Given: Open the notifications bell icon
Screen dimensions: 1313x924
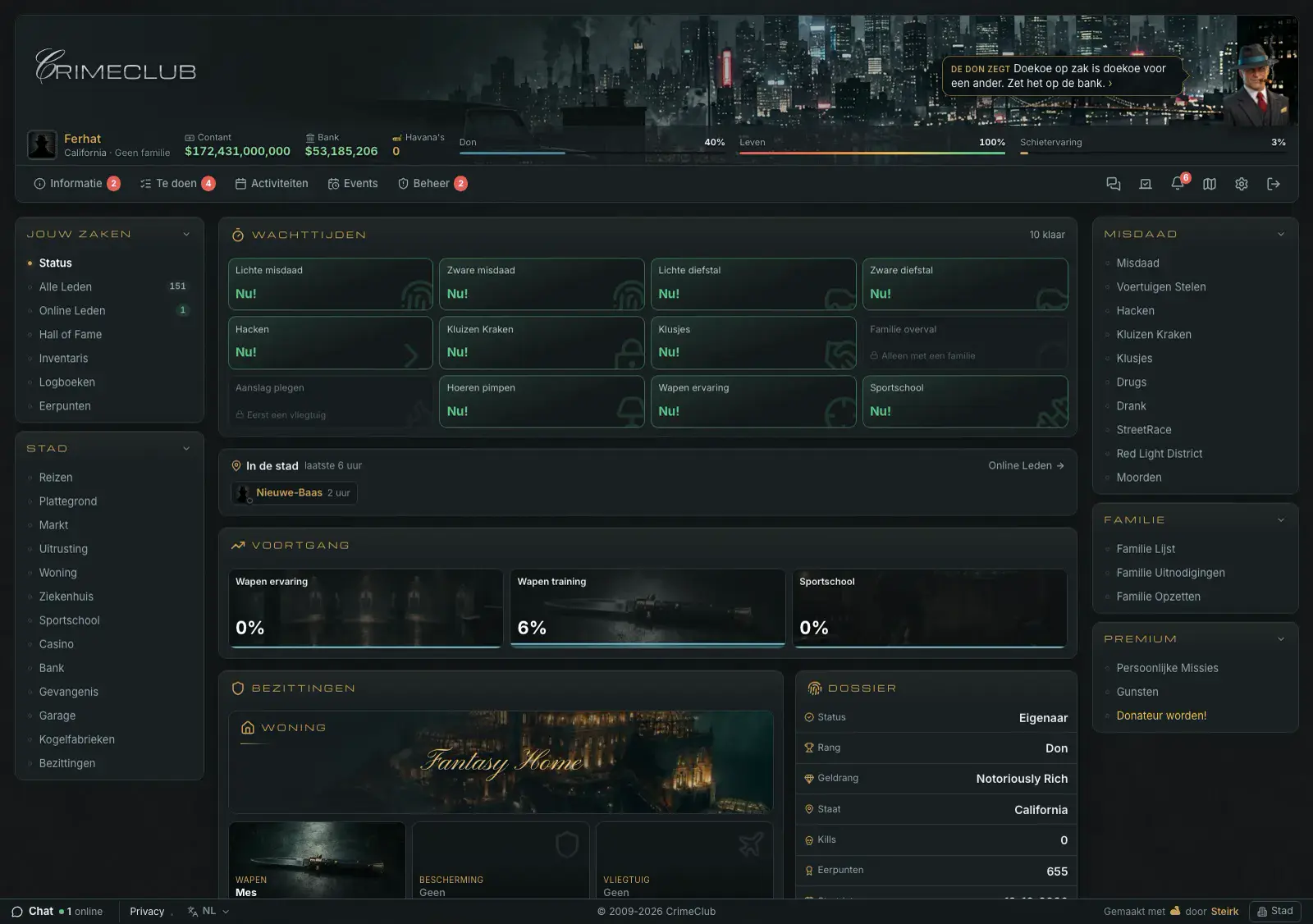Looking at the screenshot, I should [1178, 183].
